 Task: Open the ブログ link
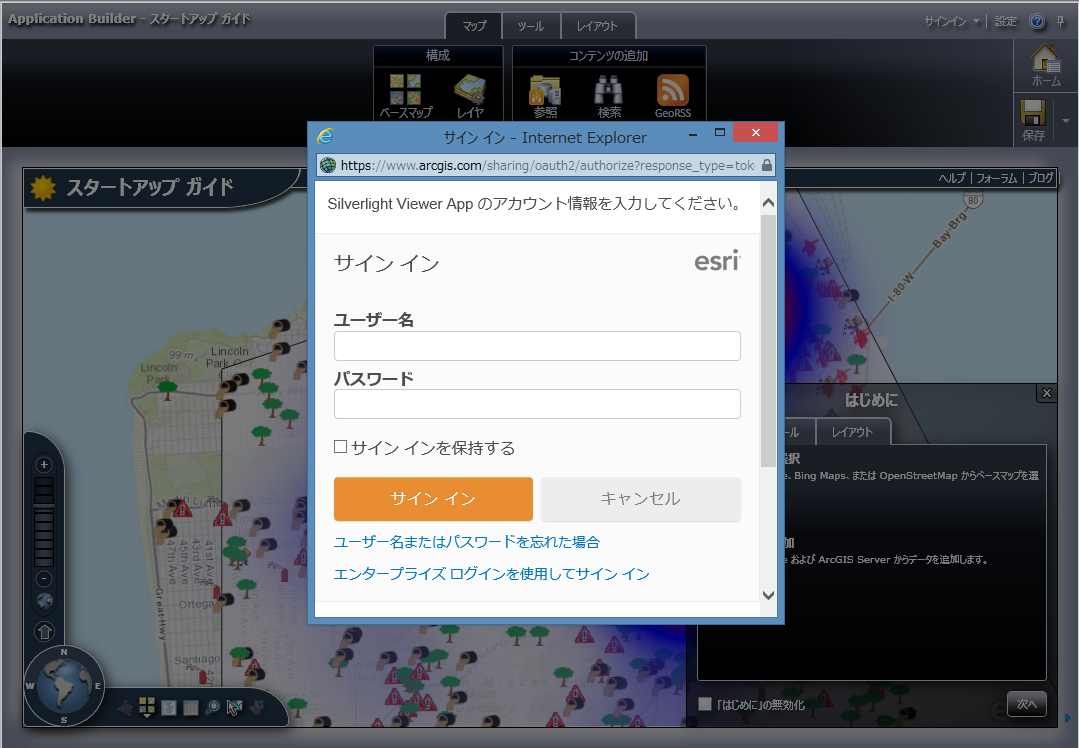[1041, 178]
